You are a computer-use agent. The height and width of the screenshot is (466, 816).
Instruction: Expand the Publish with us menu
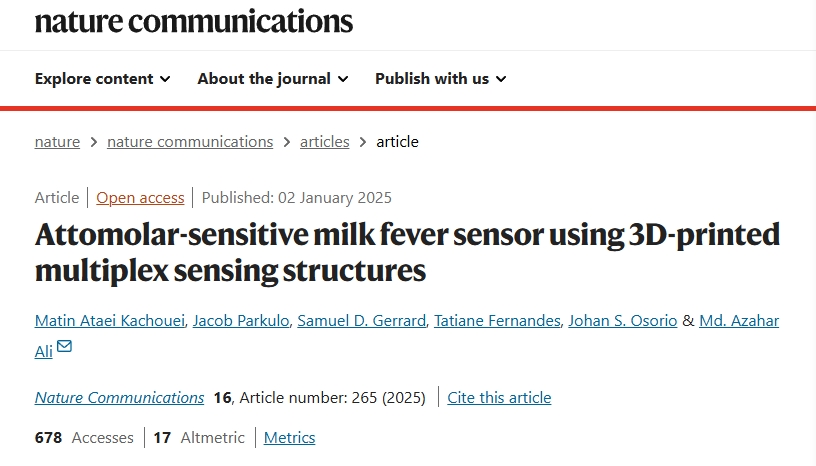tap(440, 79)
